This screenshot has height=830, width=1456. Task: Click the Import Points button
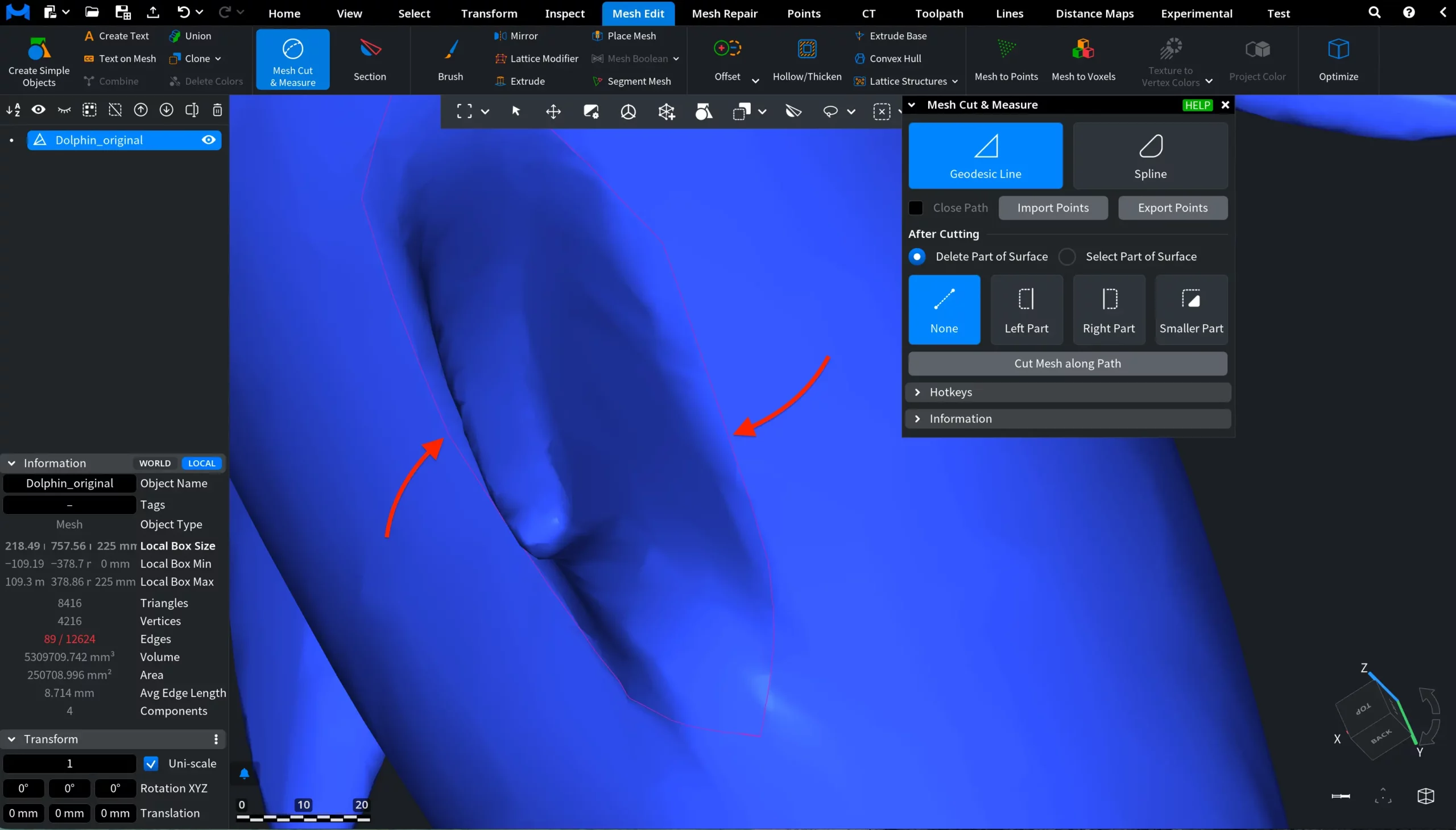1053,208
